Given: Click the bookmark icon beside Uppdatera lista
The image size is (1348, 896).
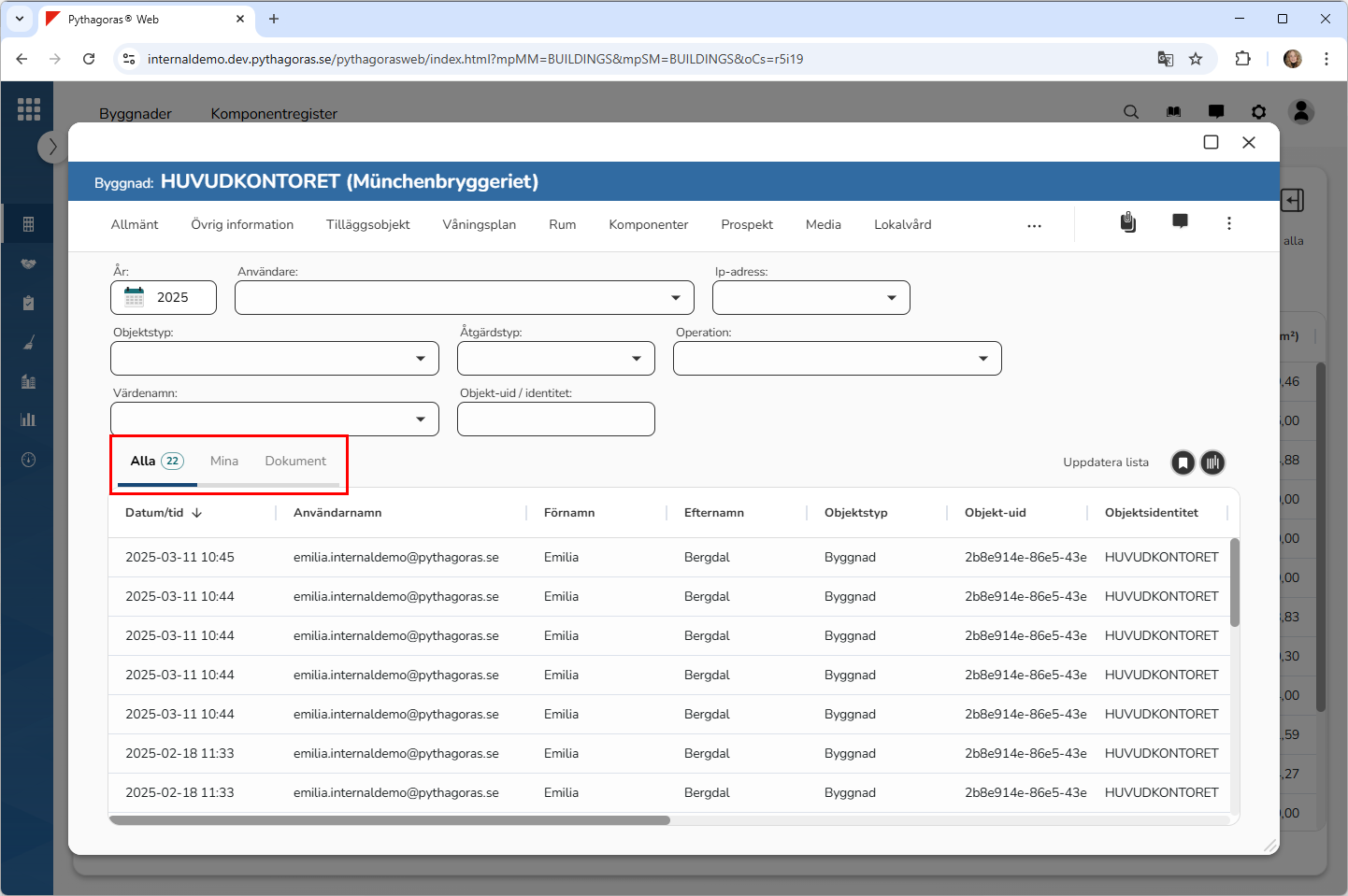Looking at the screenshot, I should click(1183, 462).
